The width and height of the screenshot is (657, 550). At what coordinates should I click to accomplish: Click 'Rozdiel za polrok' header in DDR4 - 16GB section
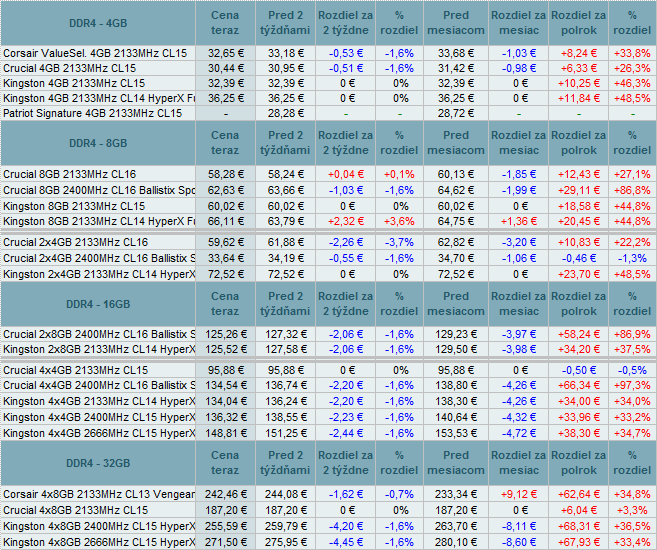[x=578, y=304]
